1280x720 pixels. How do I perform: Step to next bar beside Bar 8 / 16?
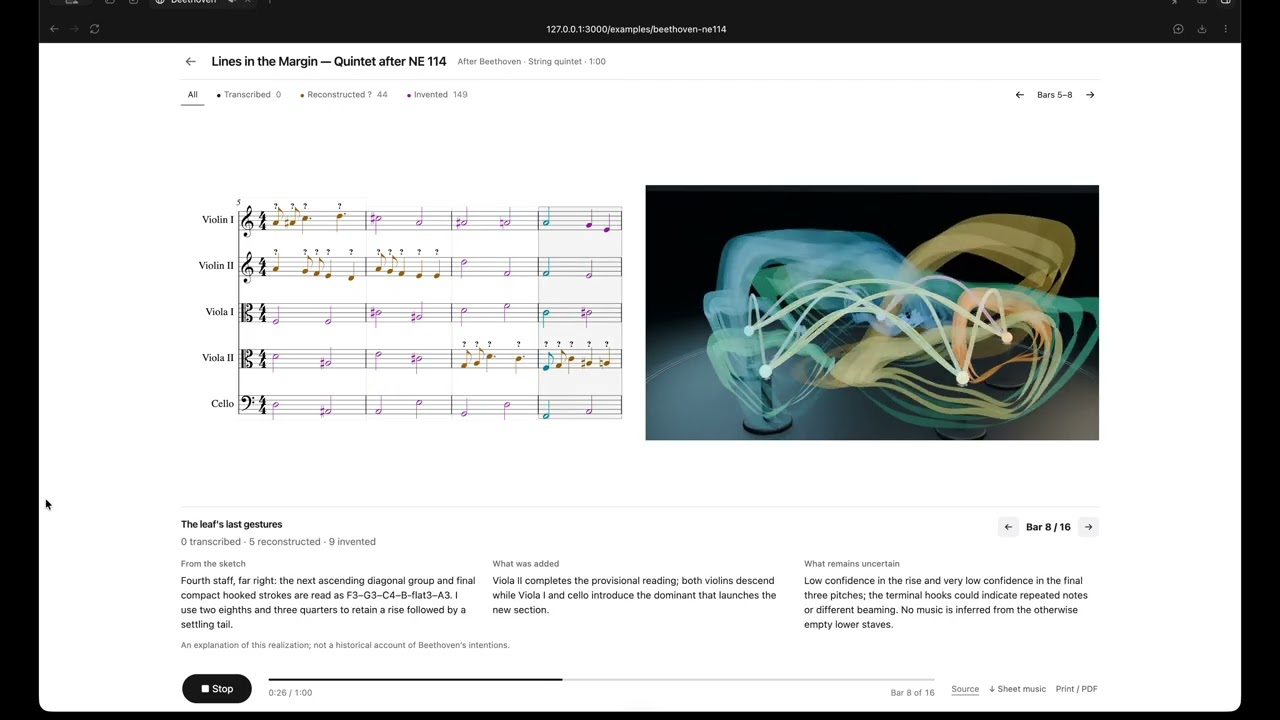[x=1088, y=527]
